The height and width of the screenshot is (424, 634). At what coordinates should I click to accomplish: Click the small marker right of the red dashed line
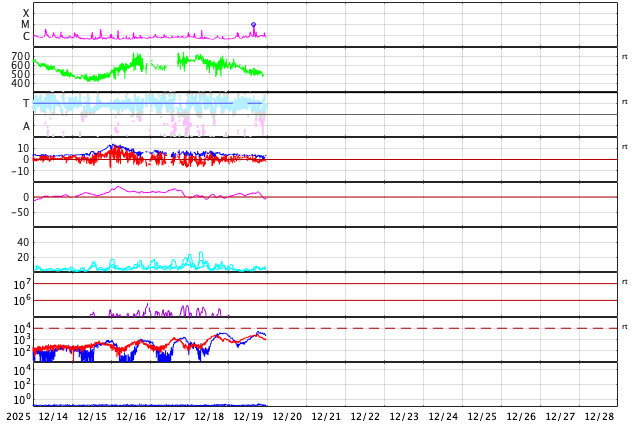point(625,327)
